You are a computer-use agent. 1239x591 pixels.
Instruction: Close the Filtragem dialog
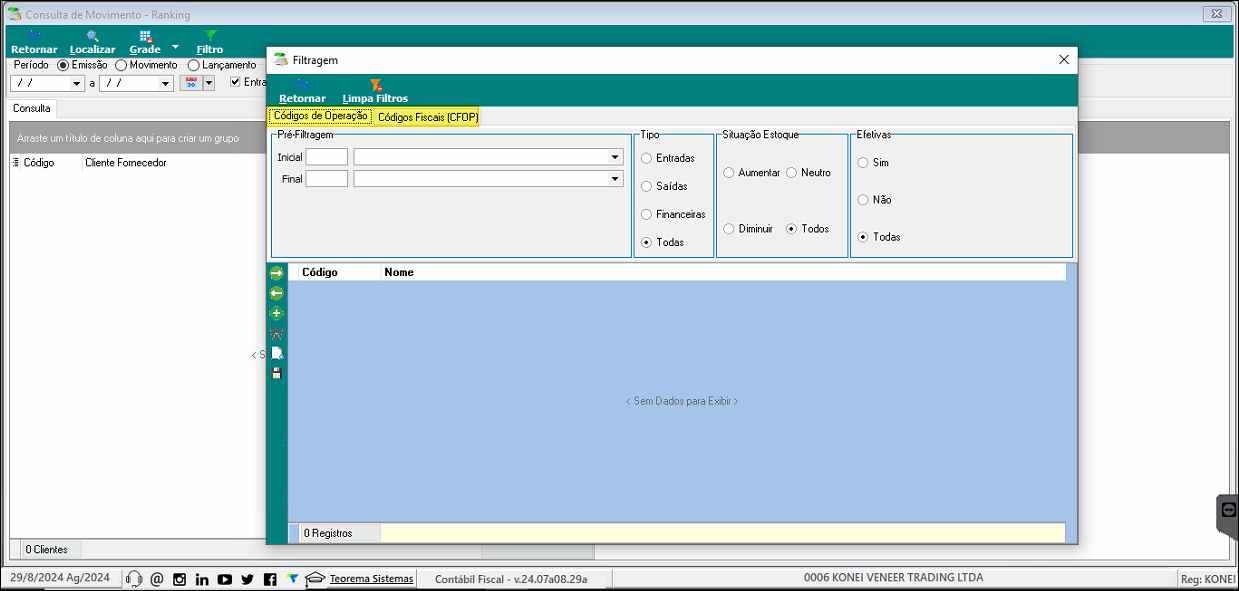1063,60
